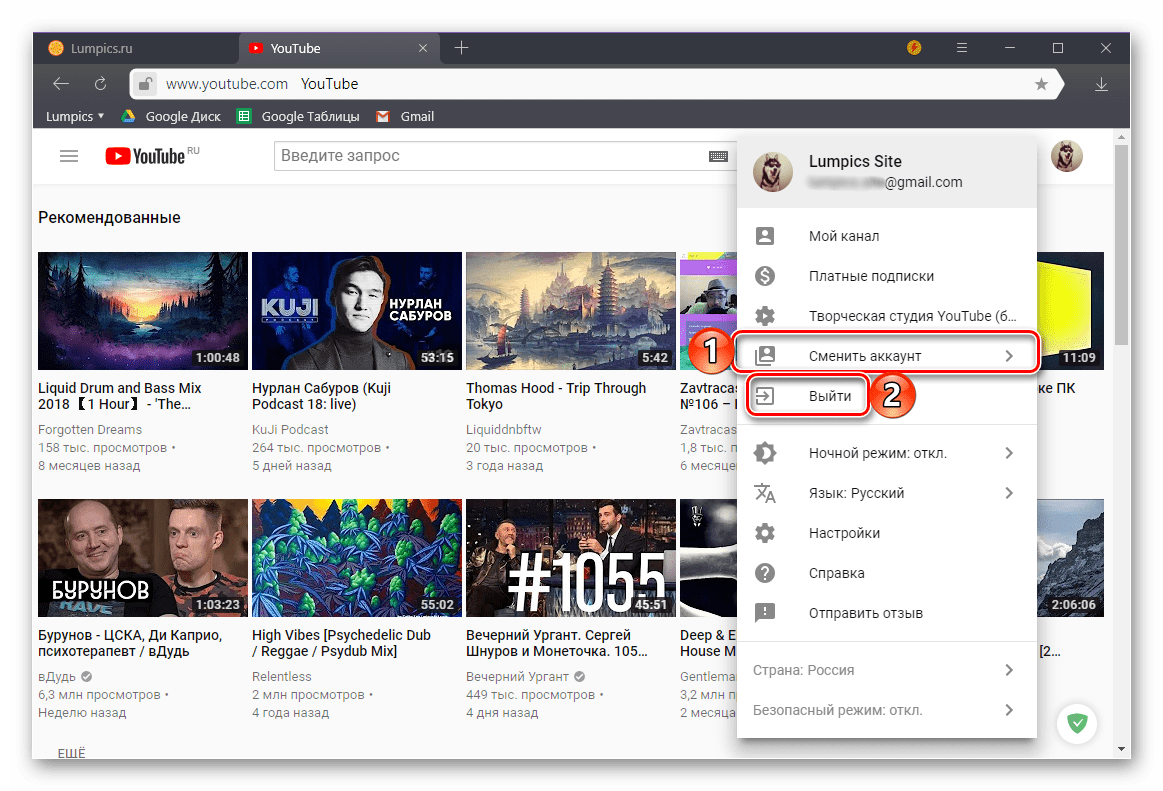Switch to the Lumpics.ru tab
Viewport: 1163px width, 791px height.
pyautogui.click(x=136, y=48)
